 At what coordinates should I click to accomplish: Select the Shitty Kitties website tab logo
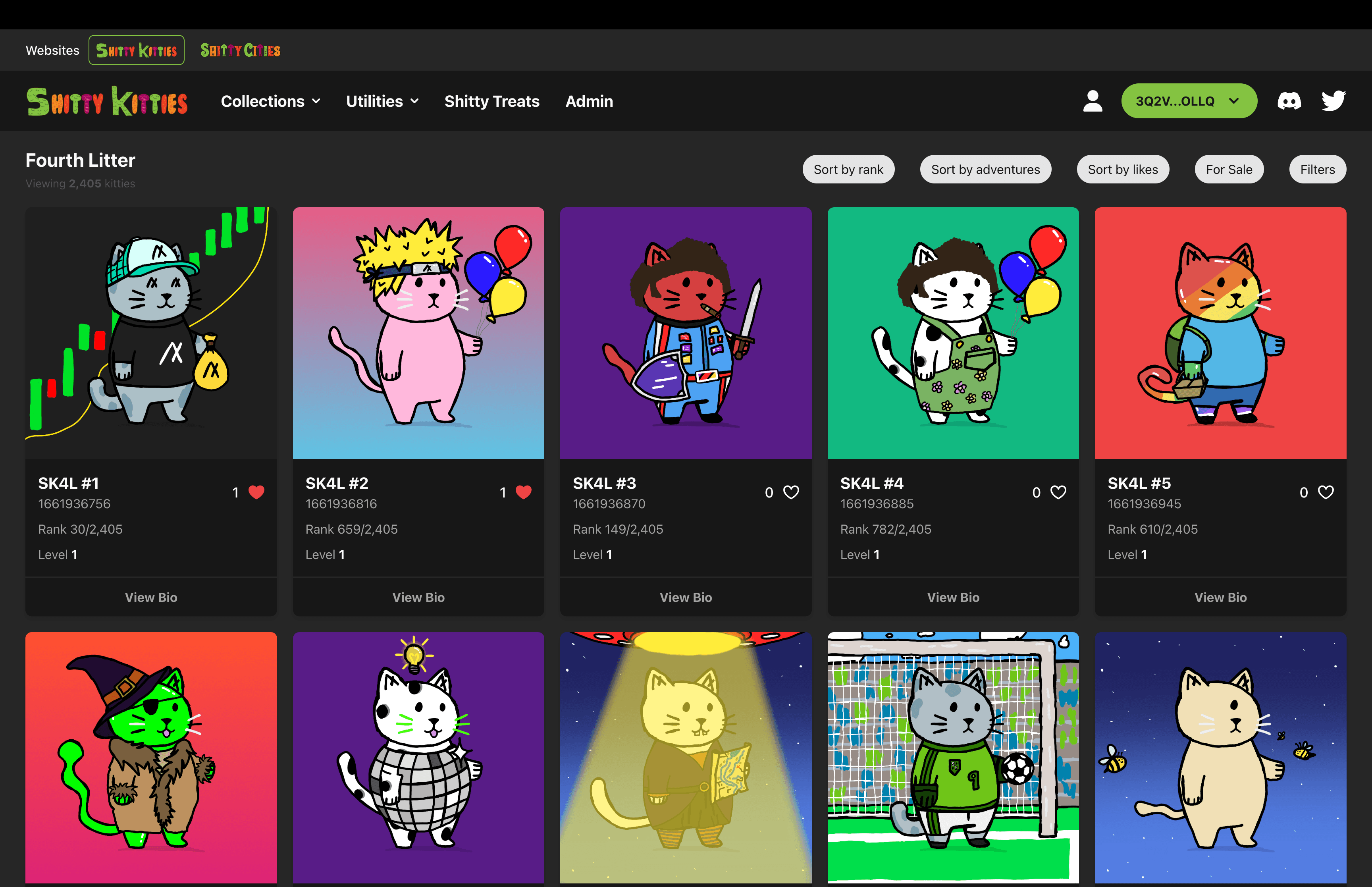tap(137, 51)
